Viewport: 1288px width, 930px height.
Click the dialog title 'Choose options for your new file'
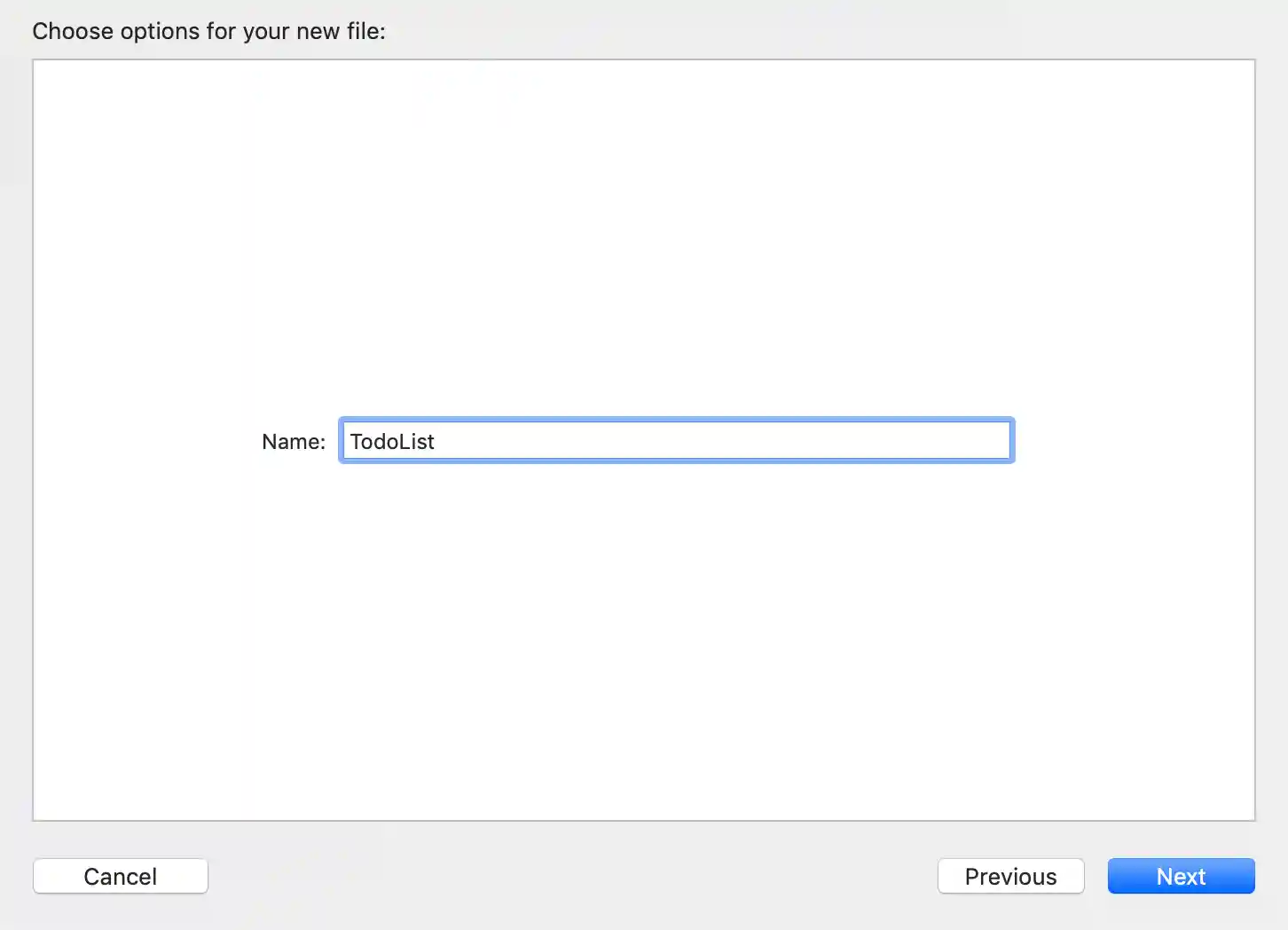[x=209, y=30]
